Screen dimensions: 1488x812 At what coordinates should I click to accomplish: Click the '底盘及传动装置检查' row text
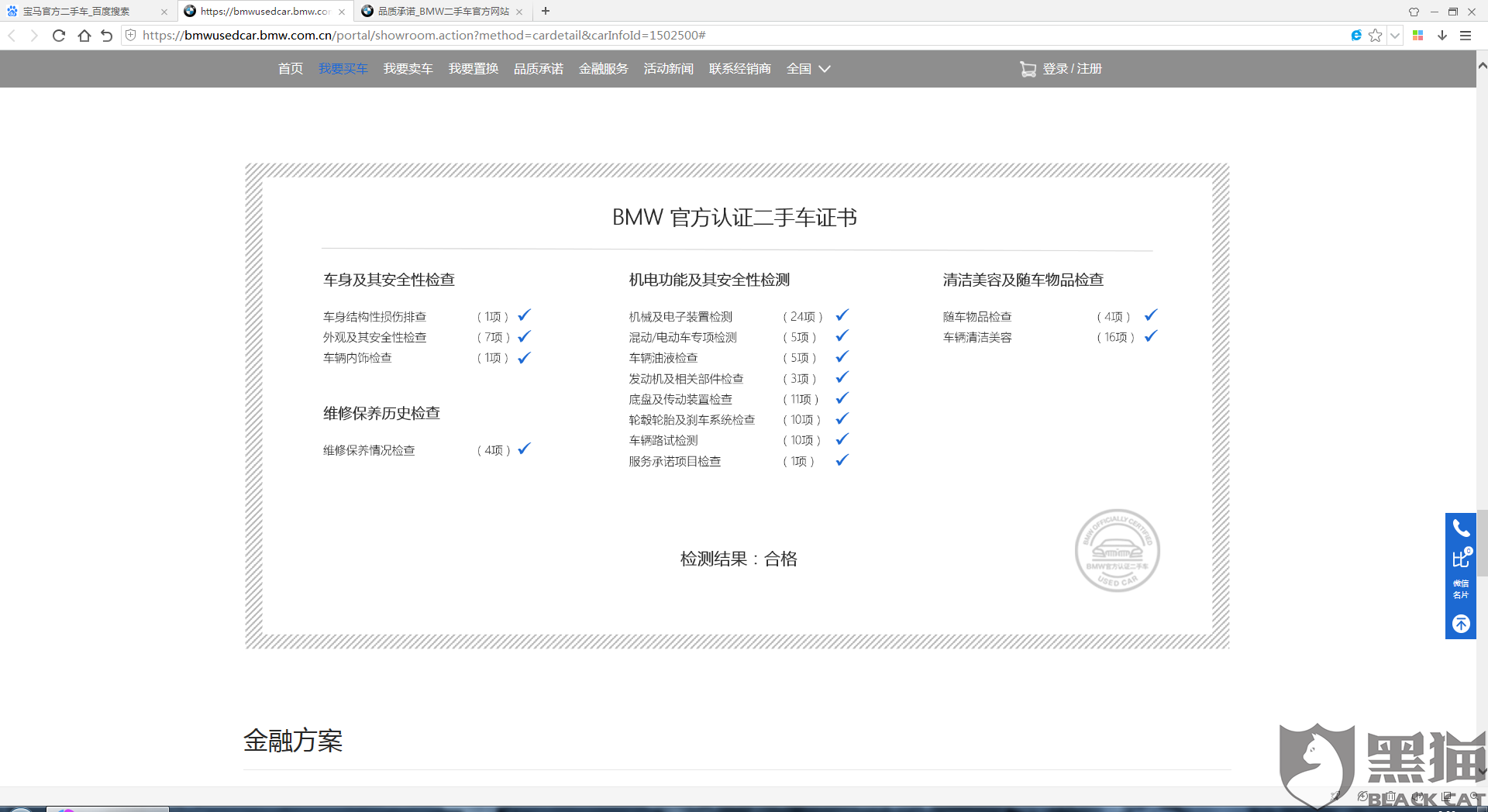pyautogui.click(x=680, y=399)
